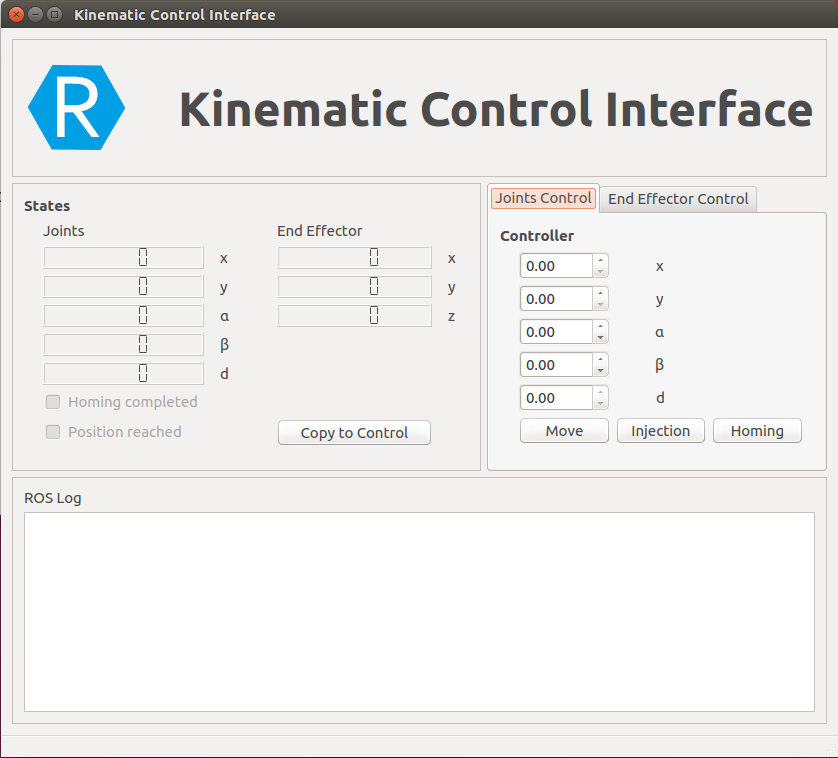Focus the controller α input field

point(556,332)
